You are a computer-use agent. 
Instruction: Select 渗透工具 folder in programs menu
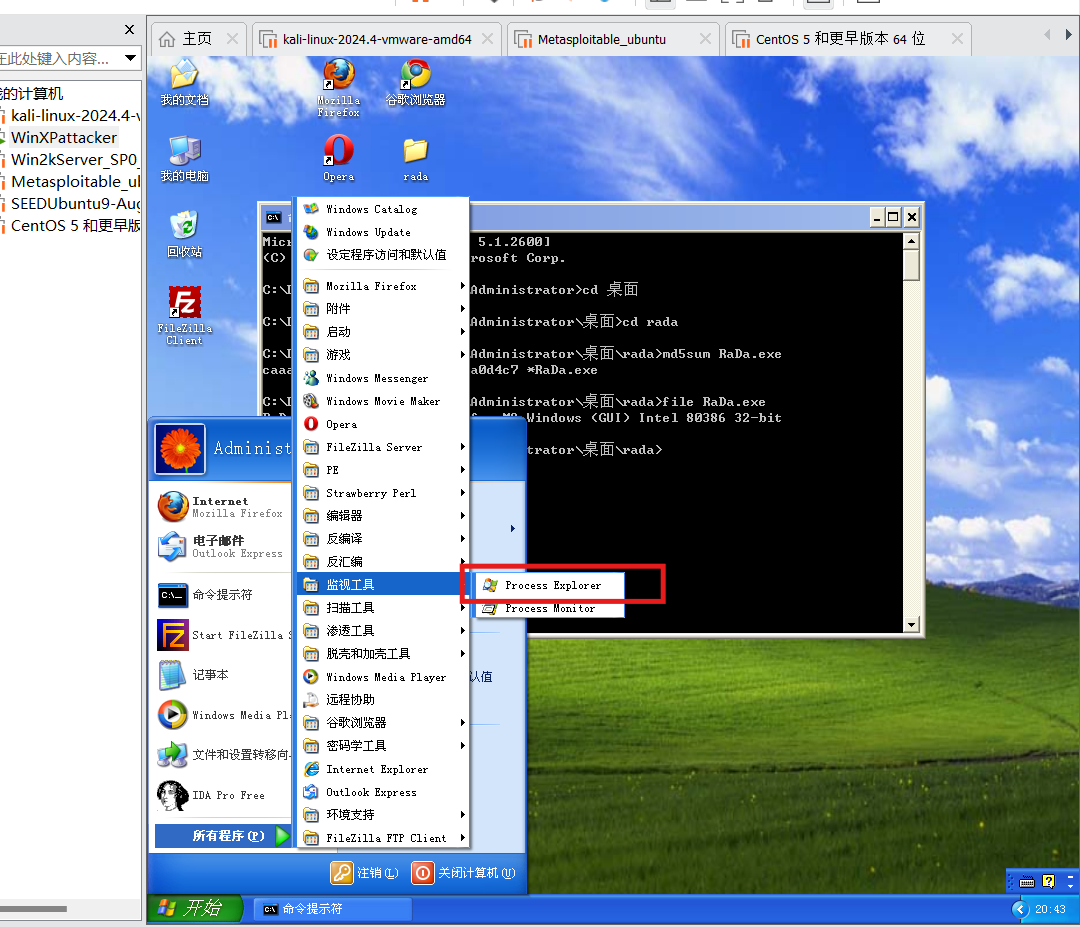[x=383, y=631]
